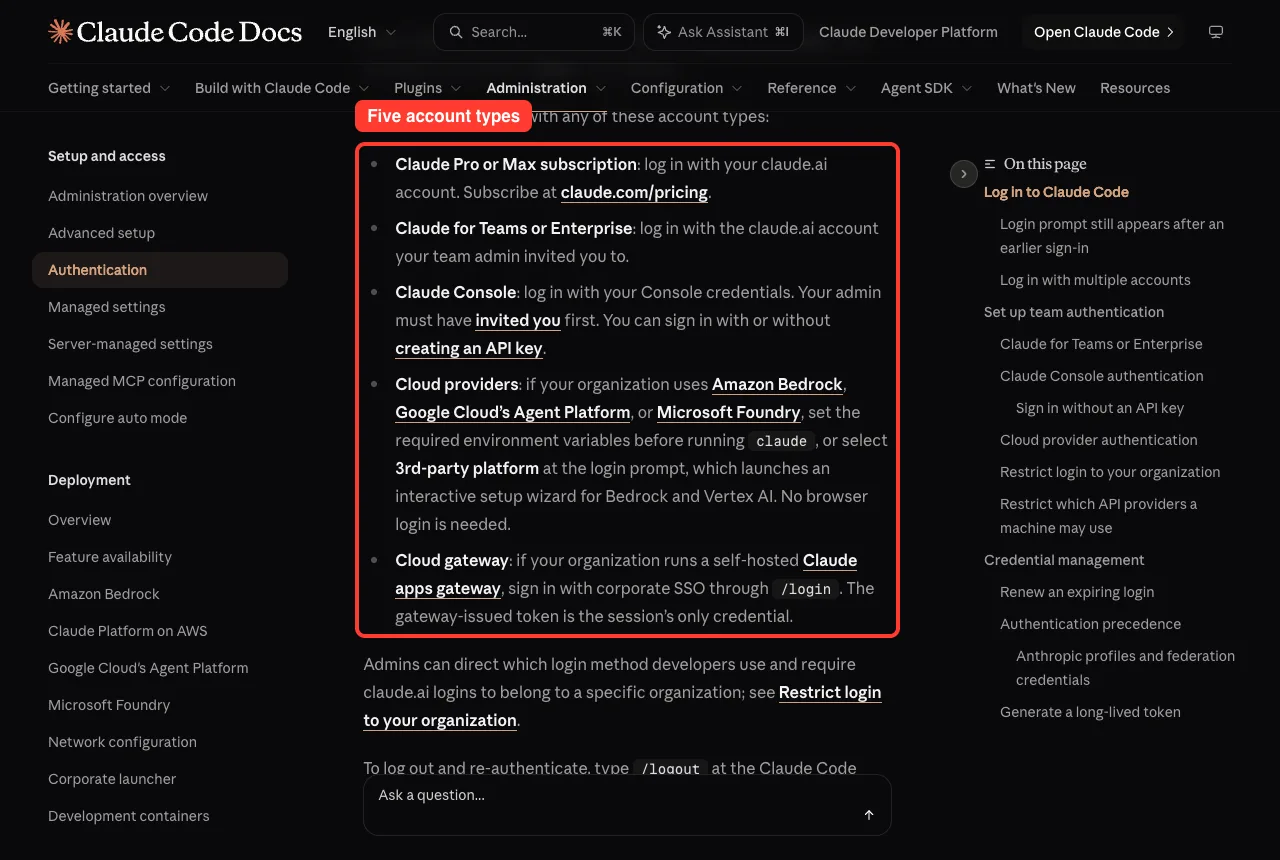This screenshot has width=1280, height=860.
Task: Select Server-managed settings in sidebar
Action: point(130,344)
